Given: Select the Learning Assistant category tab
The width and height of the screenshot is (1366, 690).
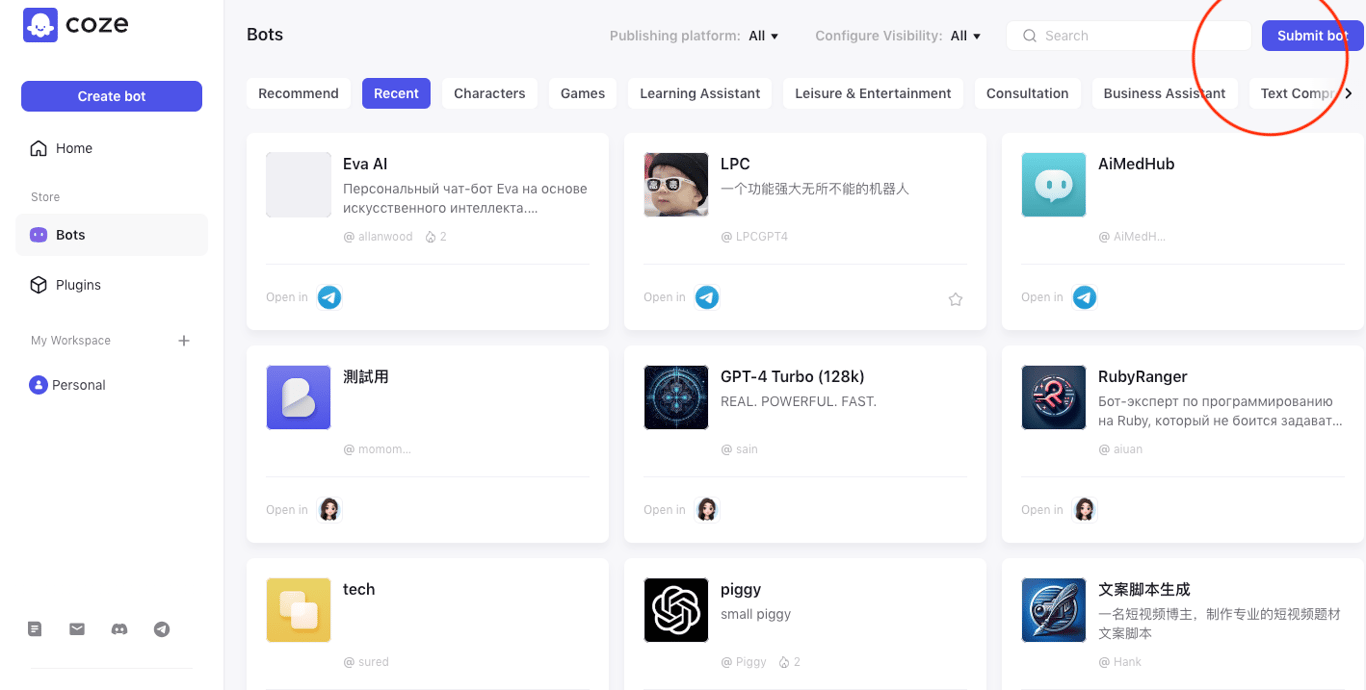Looking at the screenshot, I should [x=700, y=93].
